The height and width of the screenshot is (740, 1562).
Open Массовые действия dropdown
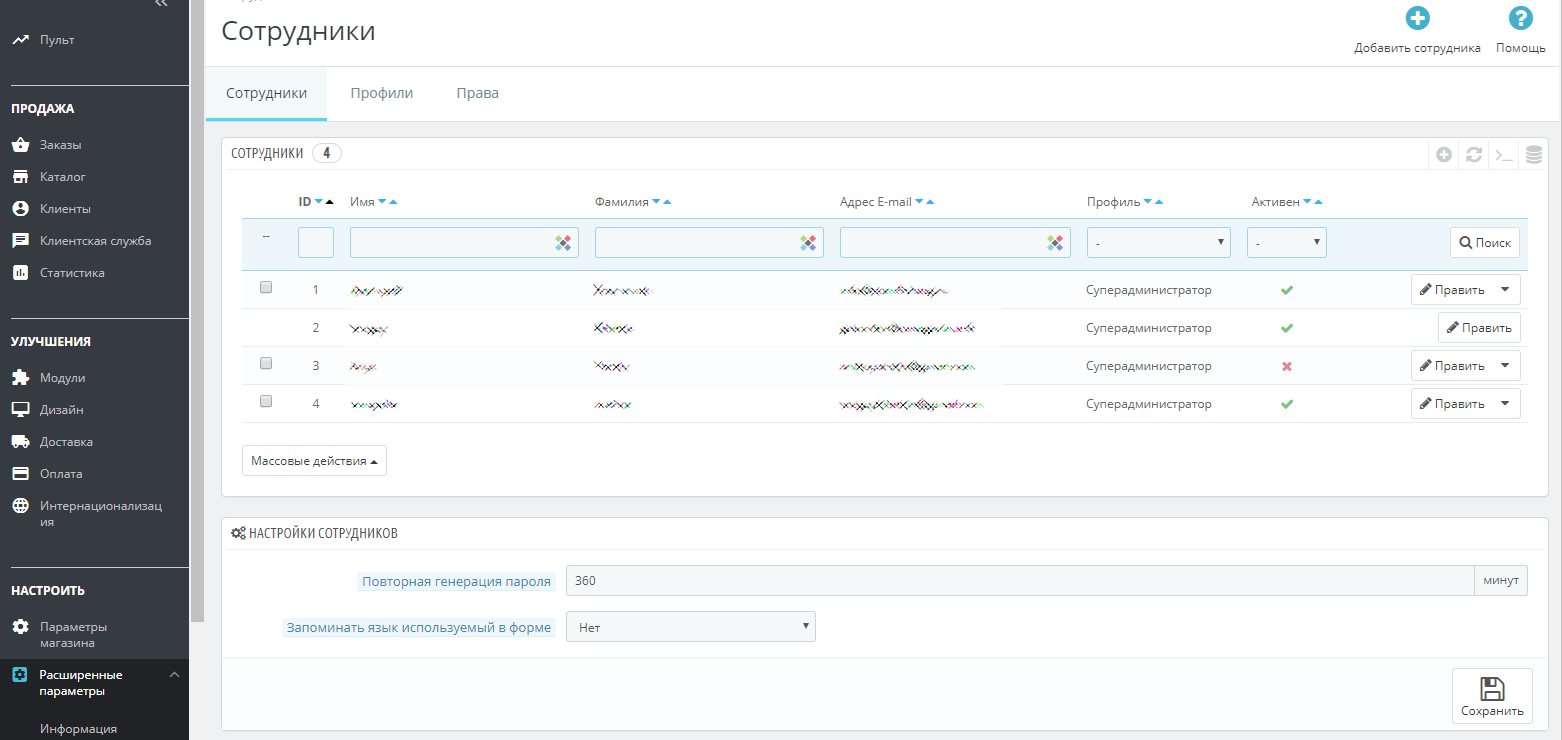314,461
